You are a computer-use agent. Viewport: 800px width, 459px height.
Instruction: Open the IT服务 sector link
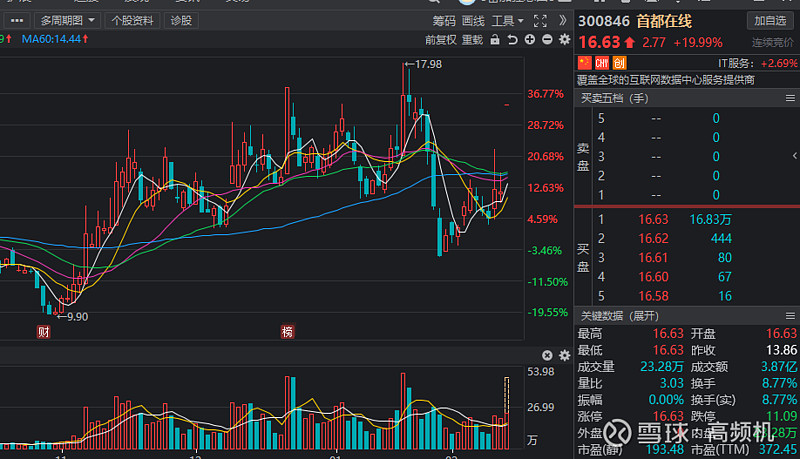click(735, 63)
